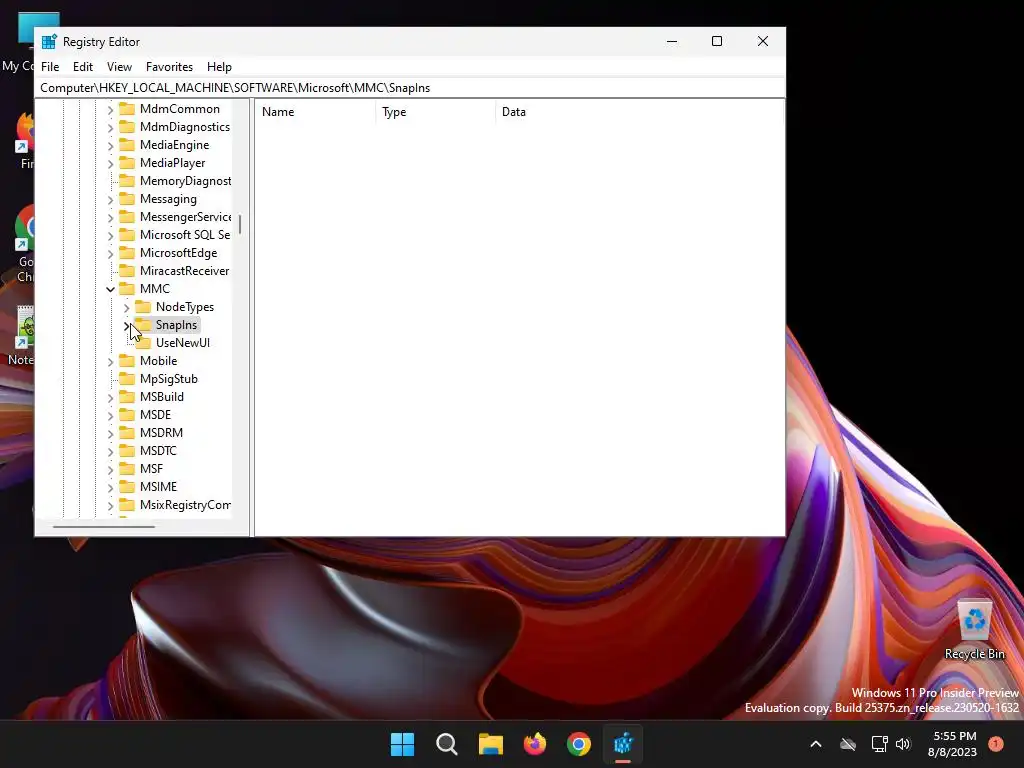Open the View menu
This screenshot has width=1024, height=768.
pyautogui.click(x=119, y=67)
